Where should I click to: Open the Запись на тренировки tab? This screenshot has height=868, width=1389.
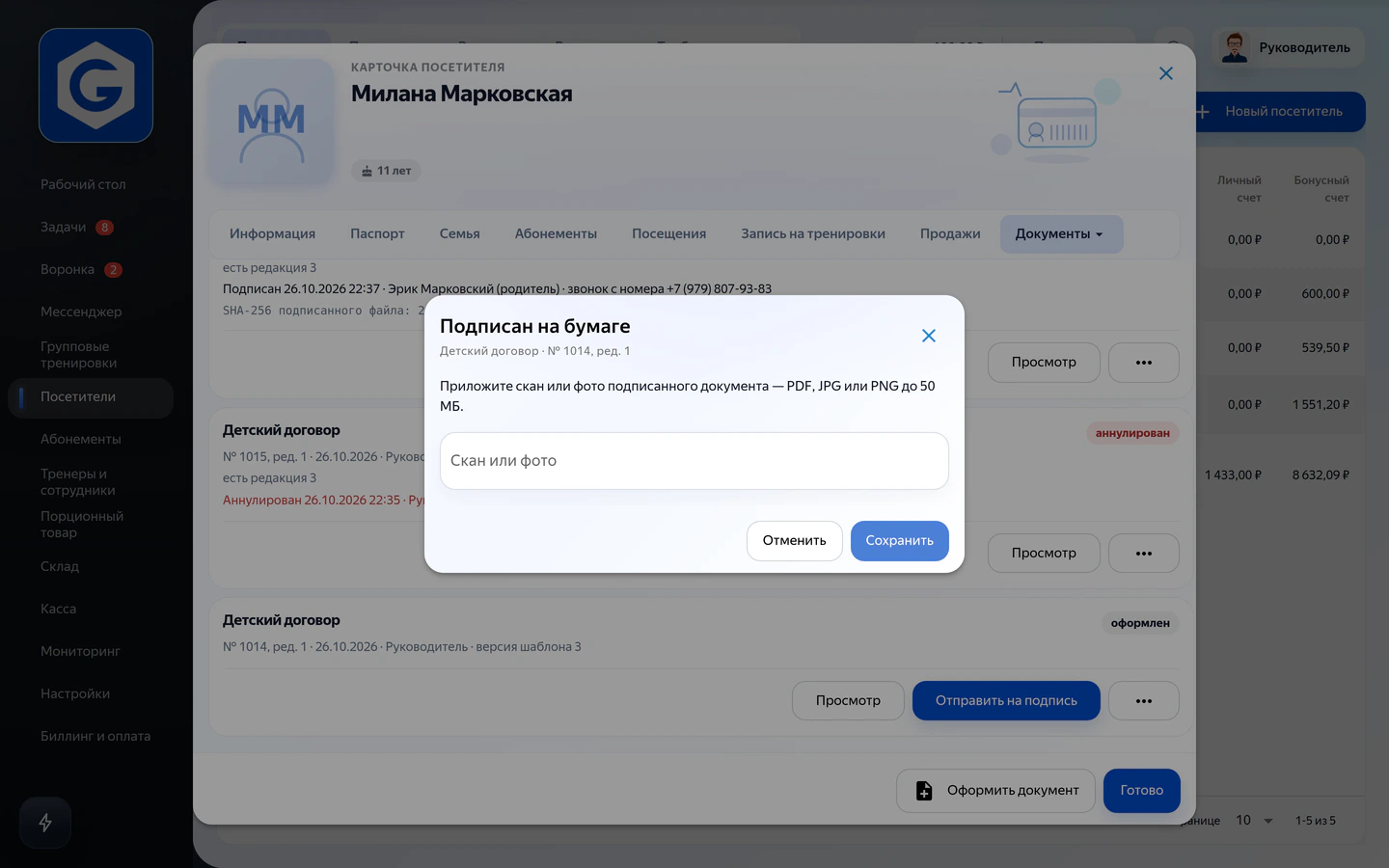coord(812,234)
